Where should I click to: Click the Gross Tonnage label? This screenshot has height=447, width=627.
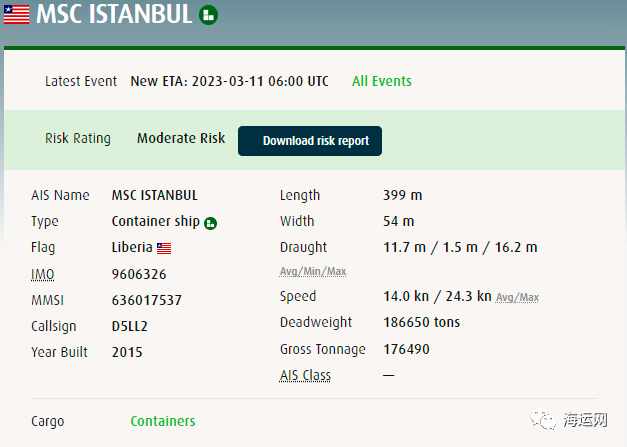coord(323,349)
